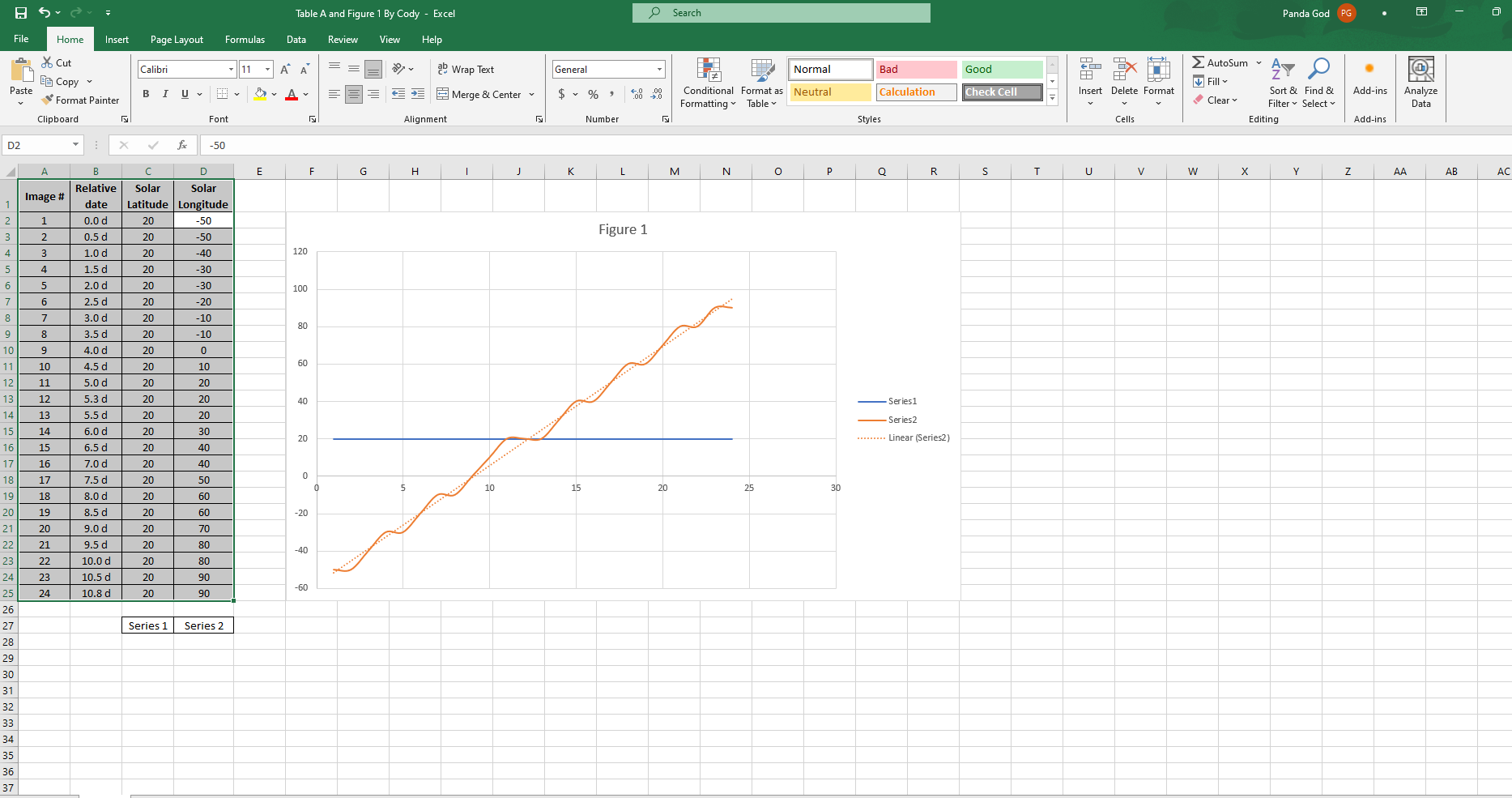Open the Merge & Center dropdown
The width and height of the screenshot is (1512, 798).
pos(530,94)
